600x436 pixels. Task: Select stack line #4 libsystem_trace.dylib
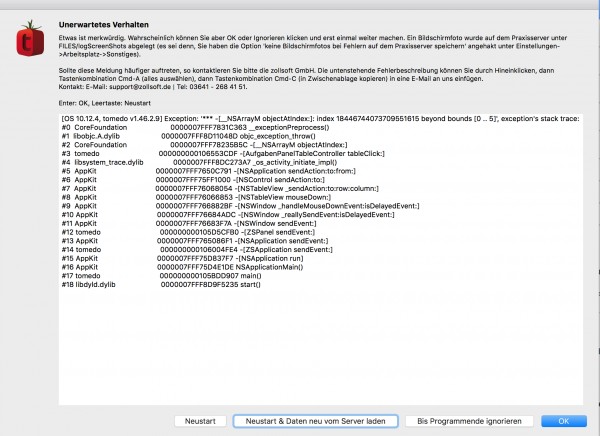pyautogui.click(x=199, y=162)
